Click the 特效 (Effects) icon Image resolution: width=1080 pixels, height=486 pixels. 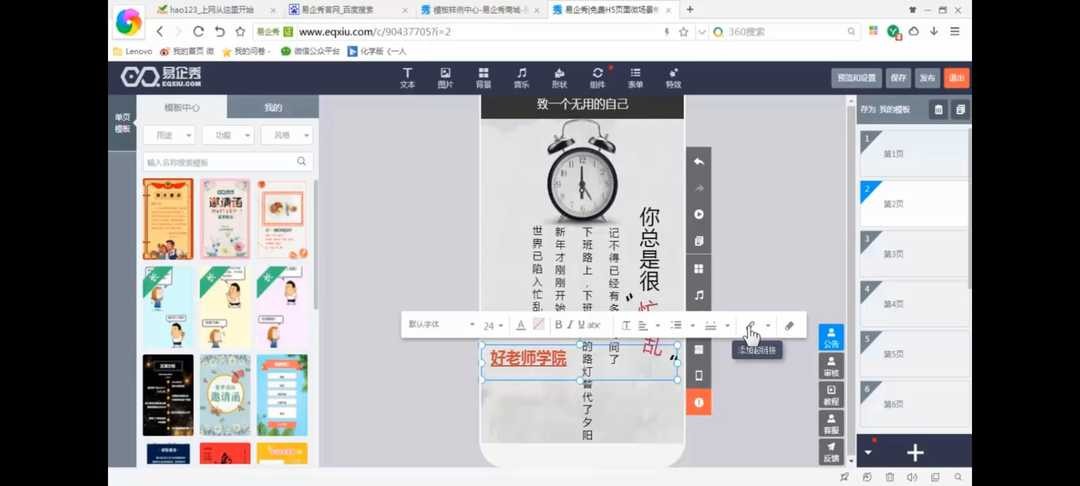coord(673,78)
